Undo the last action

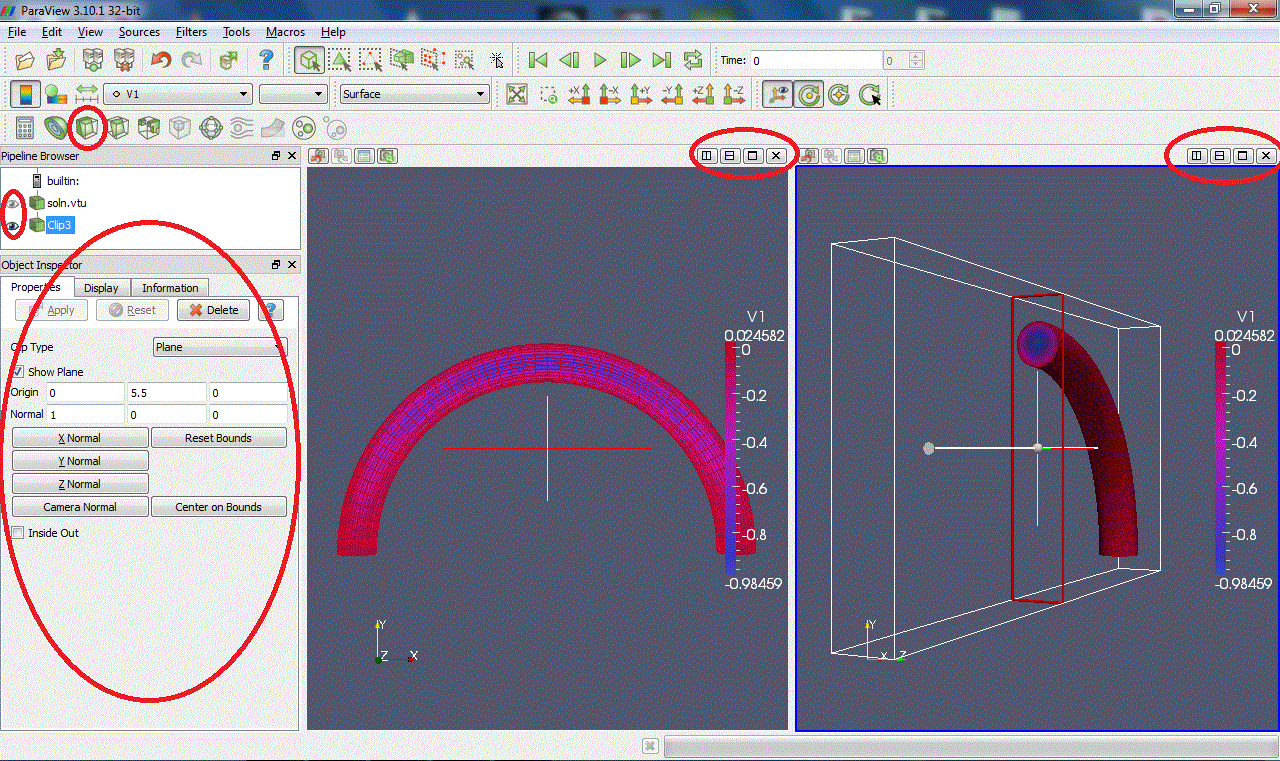pyautogui.click(x=161, y=60)
